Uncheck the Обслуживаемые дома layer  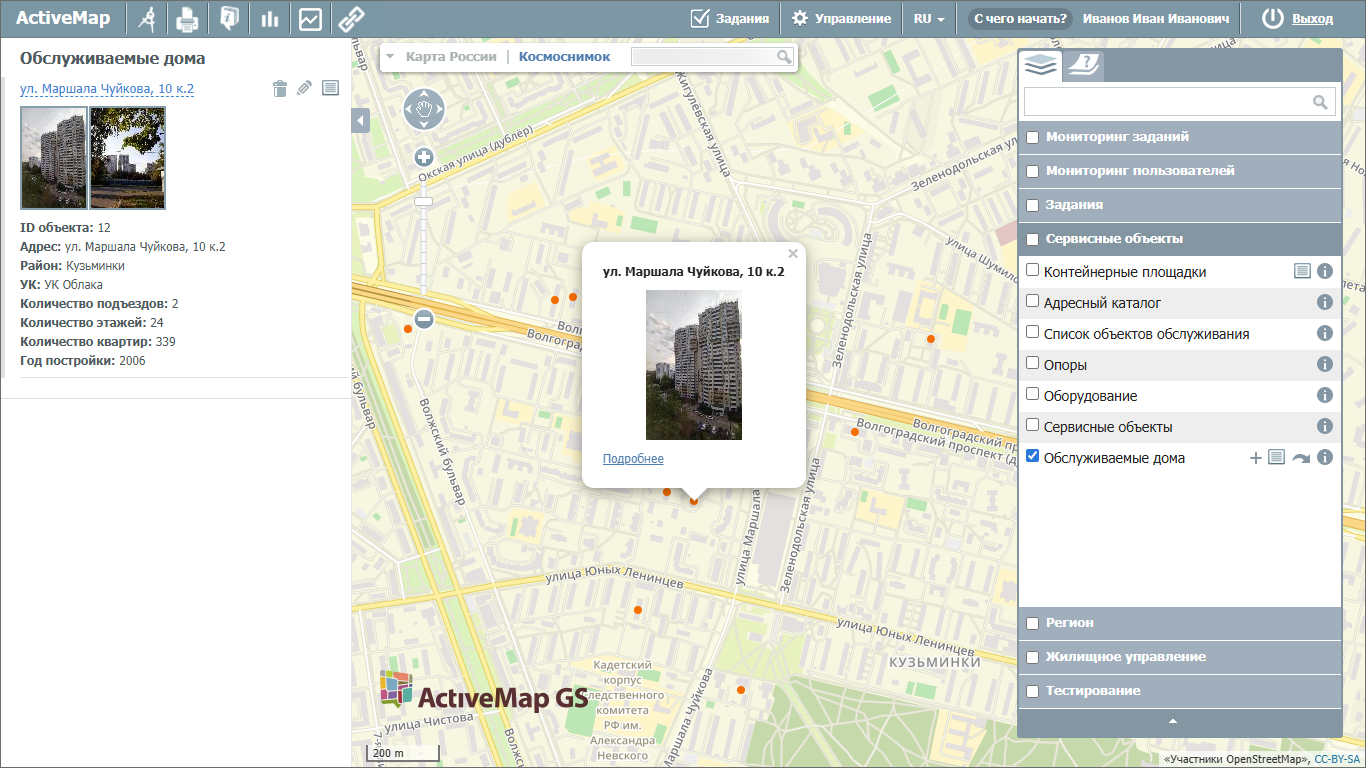tap(1033, 456)
